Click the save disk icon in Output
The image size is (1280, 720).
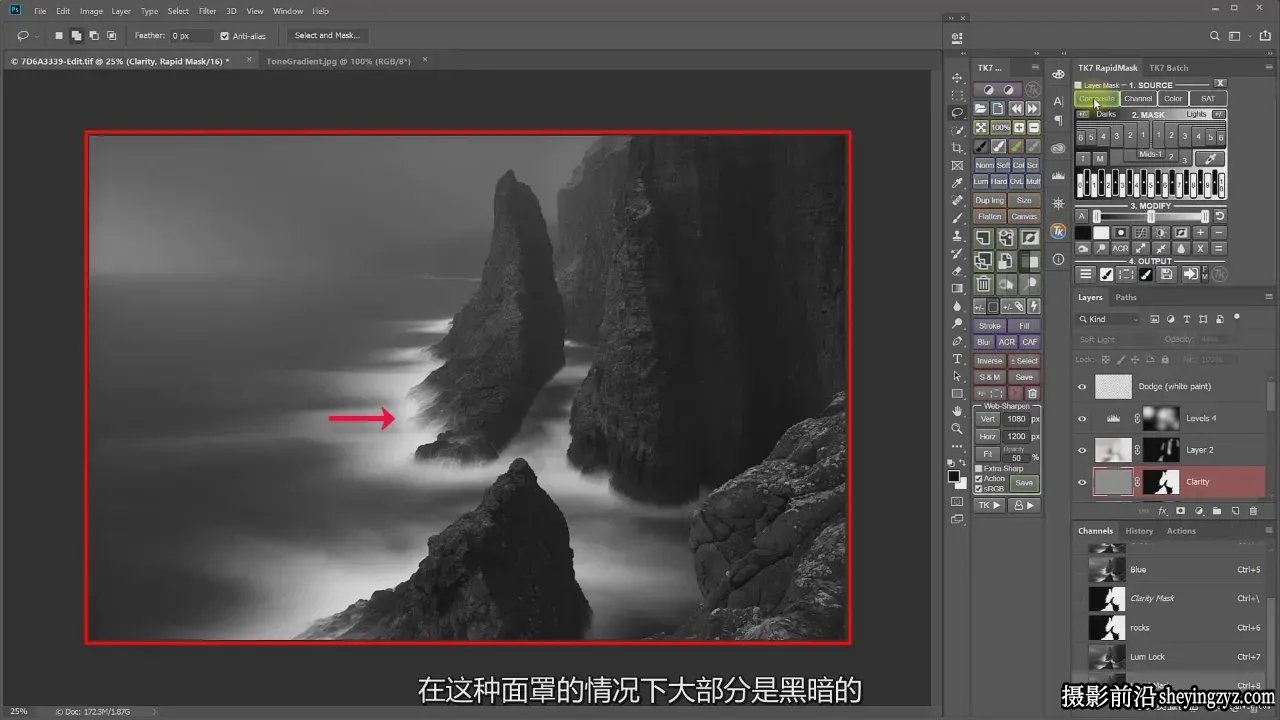pos(1167,274)
